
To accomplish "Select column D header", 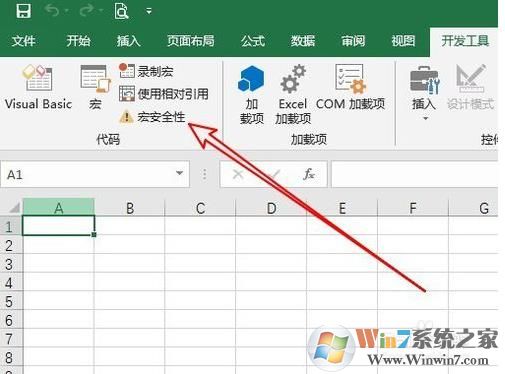I will click(x=271, y=208).
